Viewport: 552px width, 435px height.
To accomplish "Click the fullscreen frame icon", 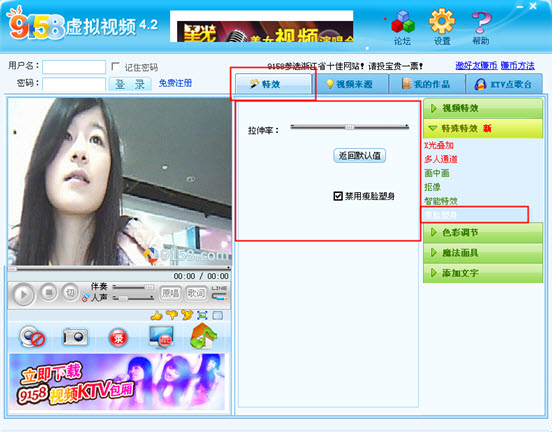I will click(202, 315).
